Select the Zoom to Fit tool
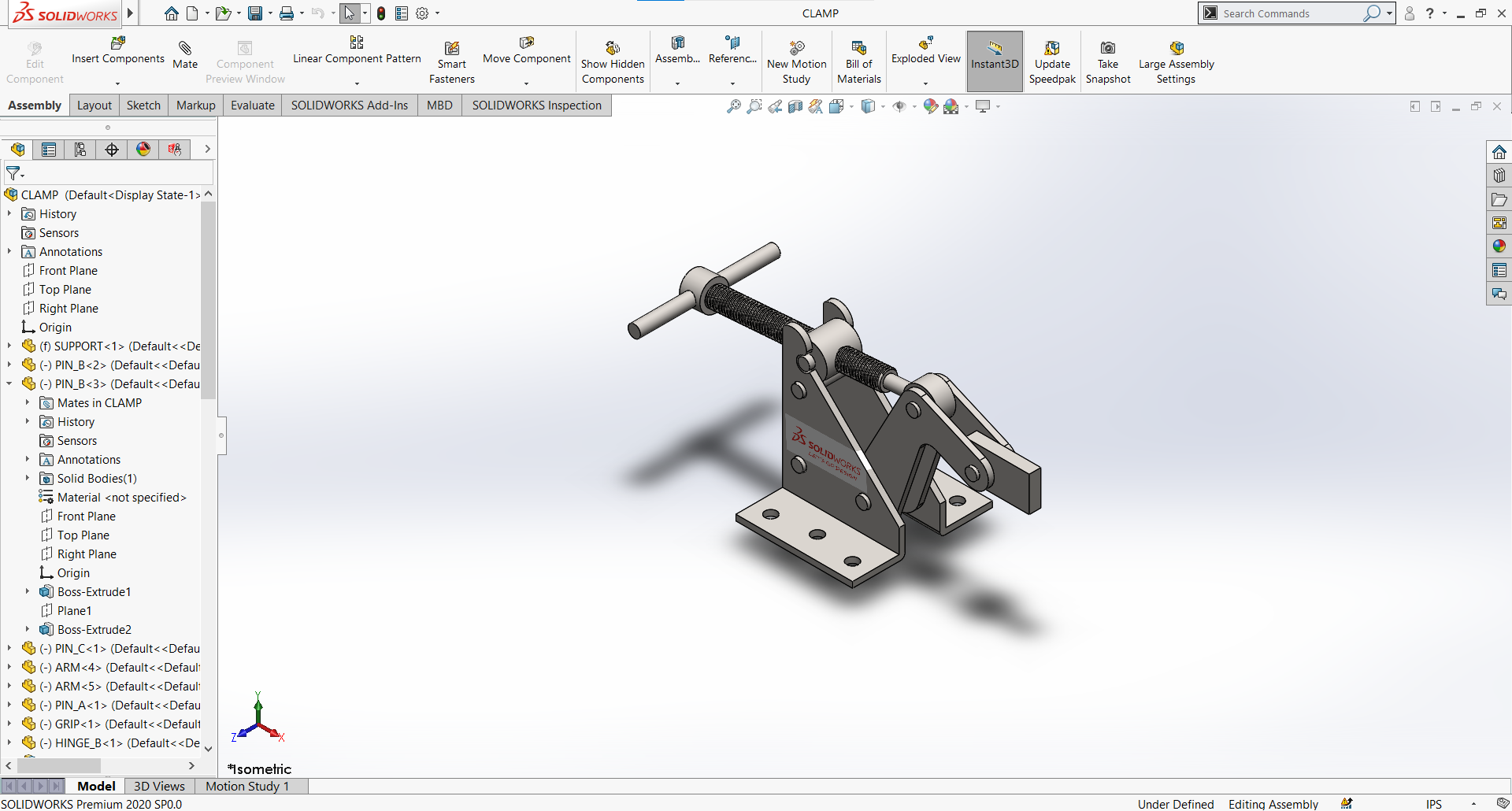This screenshot has width=1512, height=811. (x=734, y=106)
